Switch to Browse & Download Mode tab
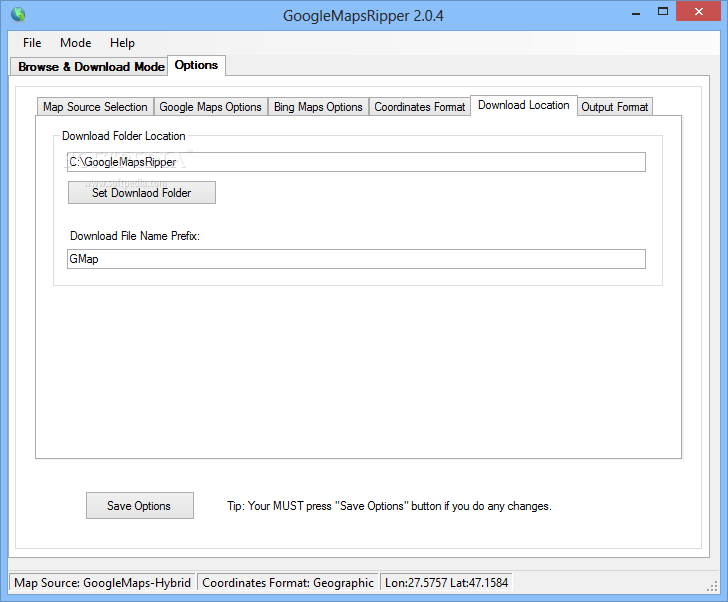Image resolution: width=728 pixels, height=602 pixels. point(89,67)
